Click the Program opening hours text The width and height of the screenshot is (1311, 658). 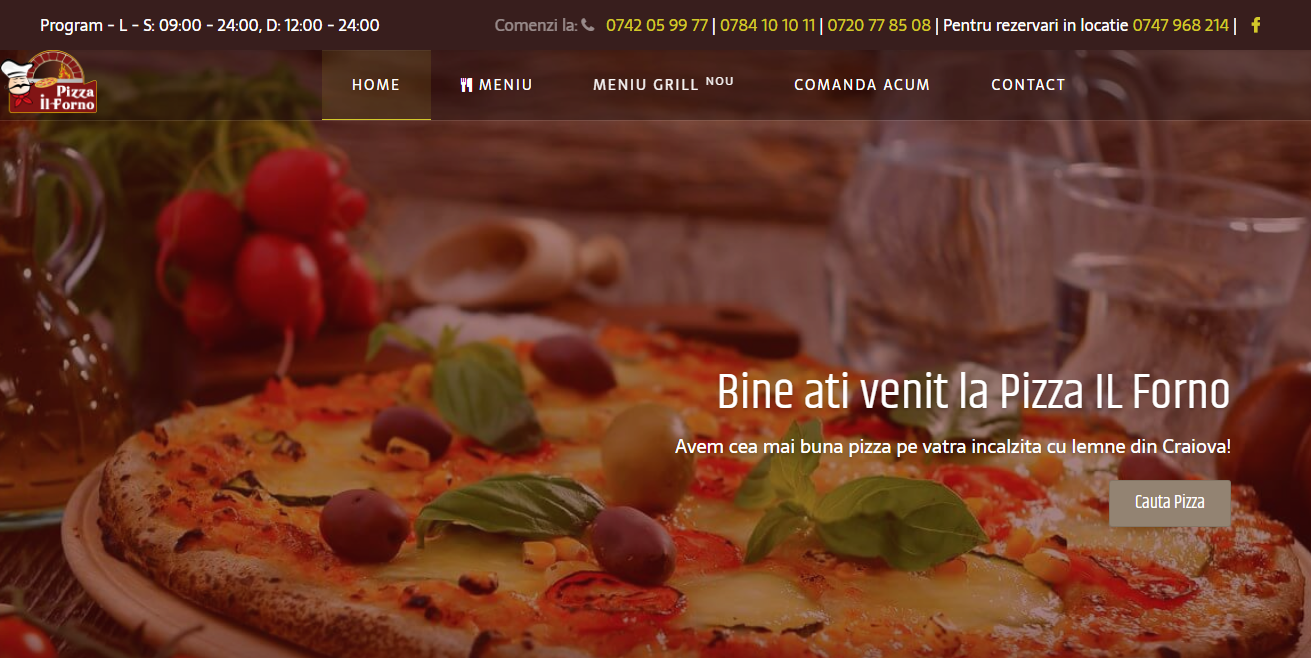(x=210, y=25)
